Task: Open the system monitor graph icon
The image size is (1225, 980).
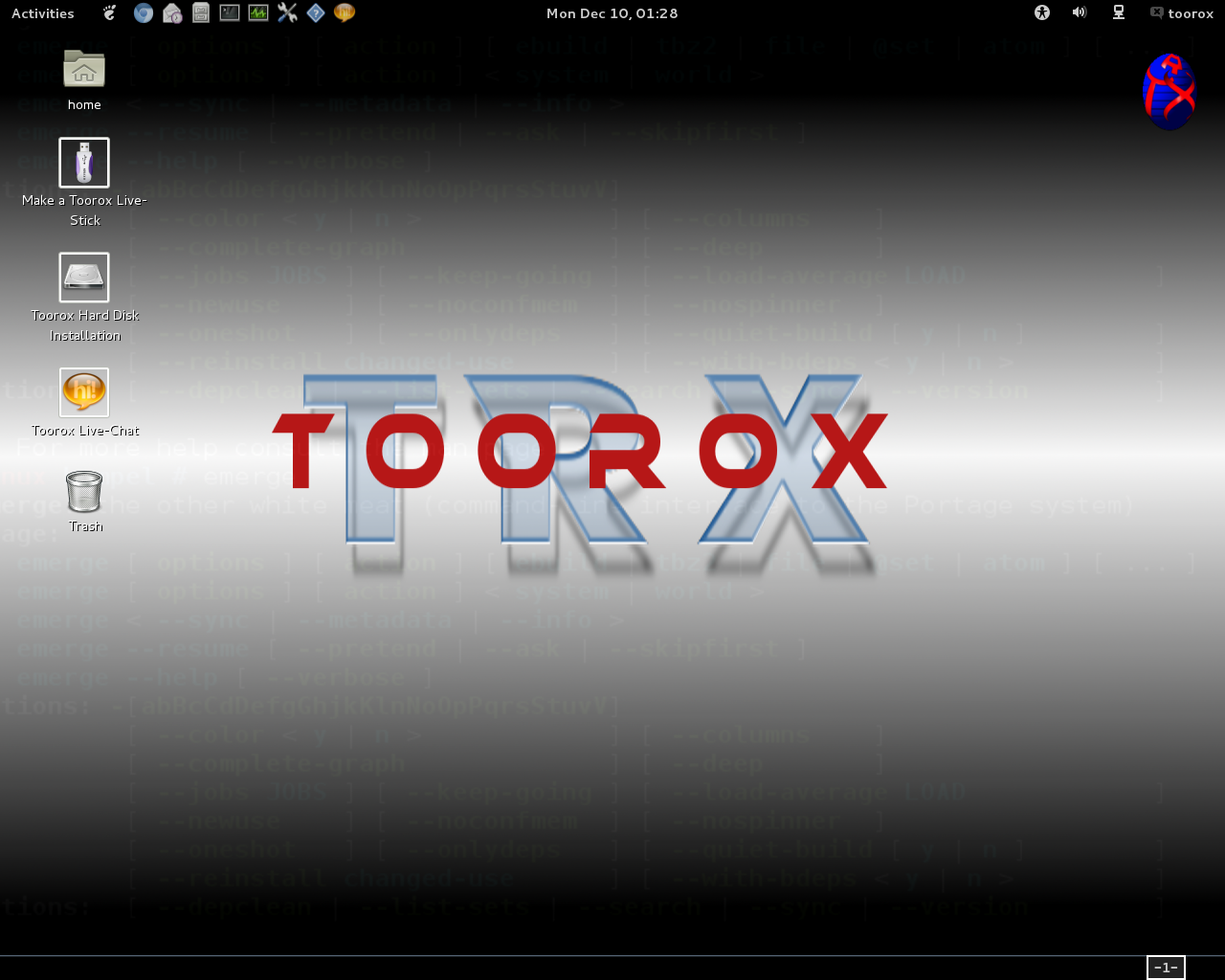Action: coord(258,13)
